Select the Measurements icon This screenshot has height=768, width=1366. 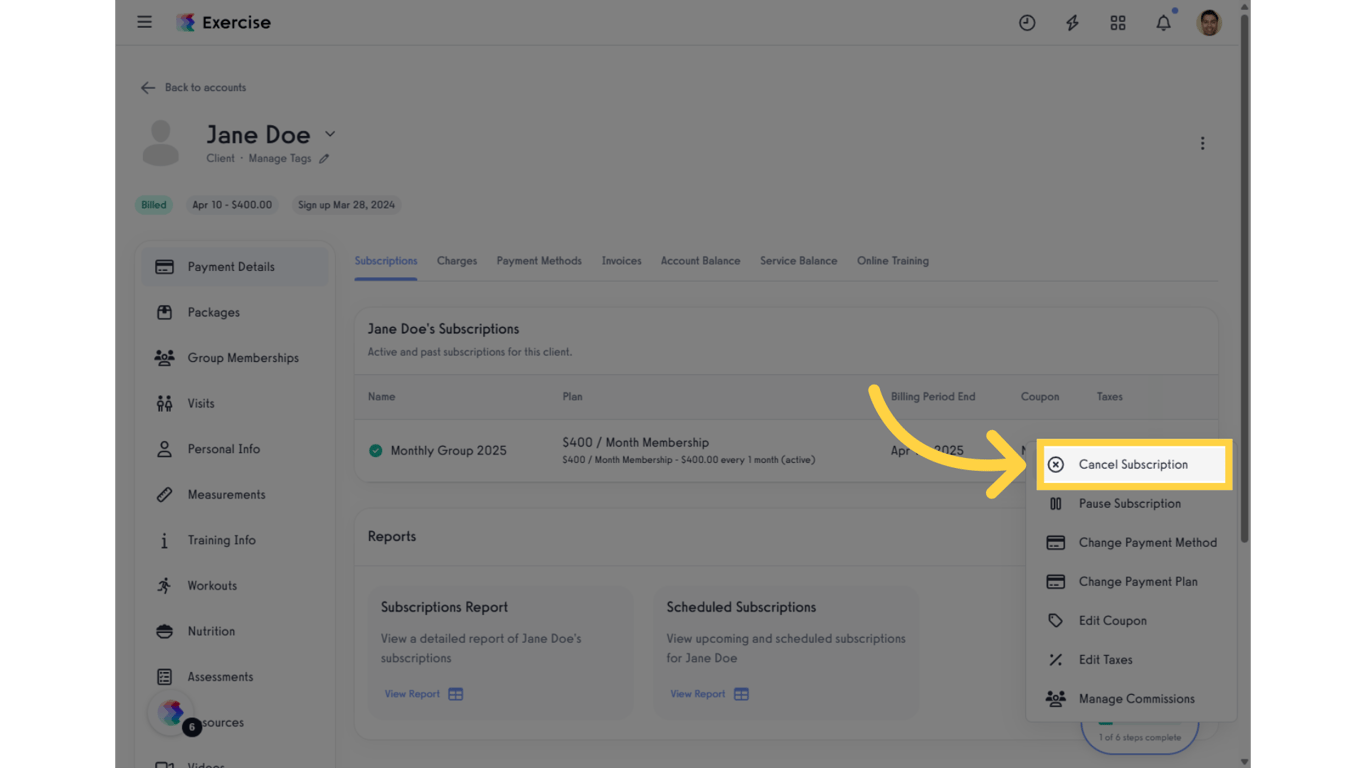coord(163,494)
